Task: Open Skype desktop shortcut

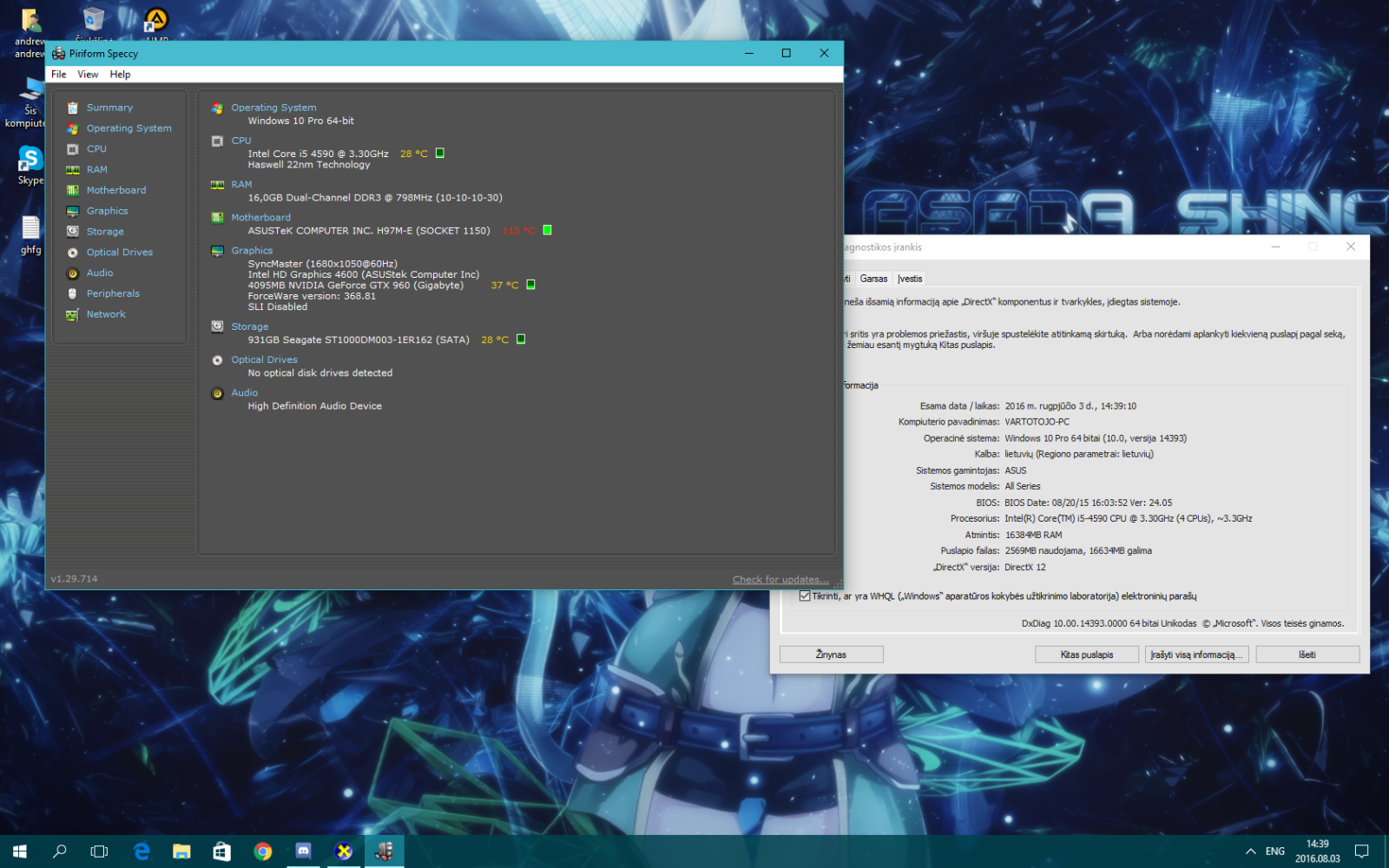Action: pyautogui.click(x=30, y=165)
